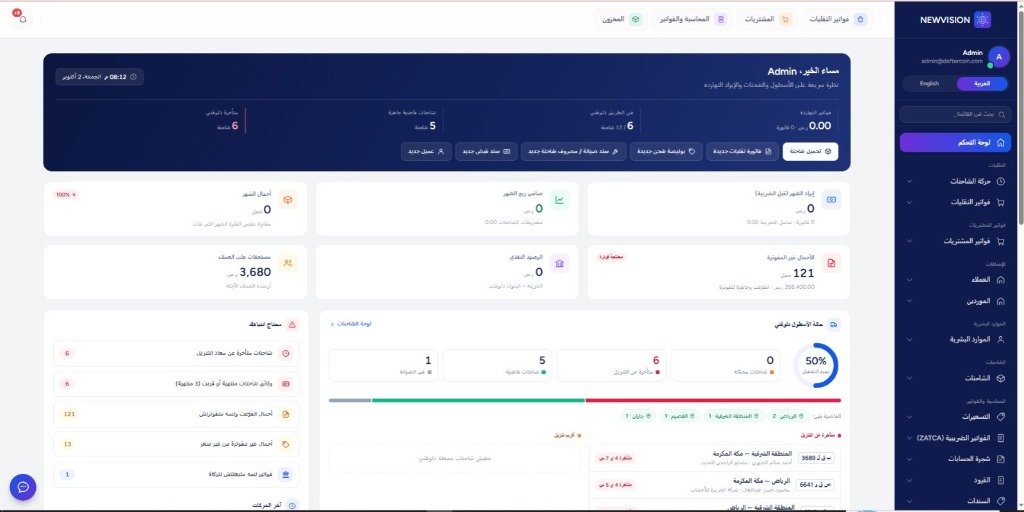Click the sidebar menu search field
Viewport: 1024px width, 512px height.
click(x=955, y=114)
